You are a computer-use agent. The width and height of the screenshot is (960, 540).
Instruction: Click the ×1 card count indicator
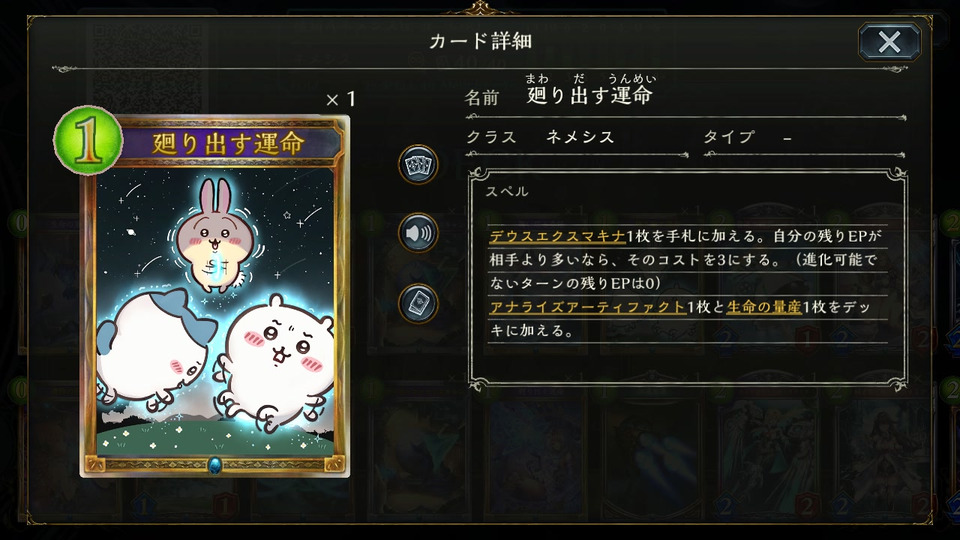point(340,99)
